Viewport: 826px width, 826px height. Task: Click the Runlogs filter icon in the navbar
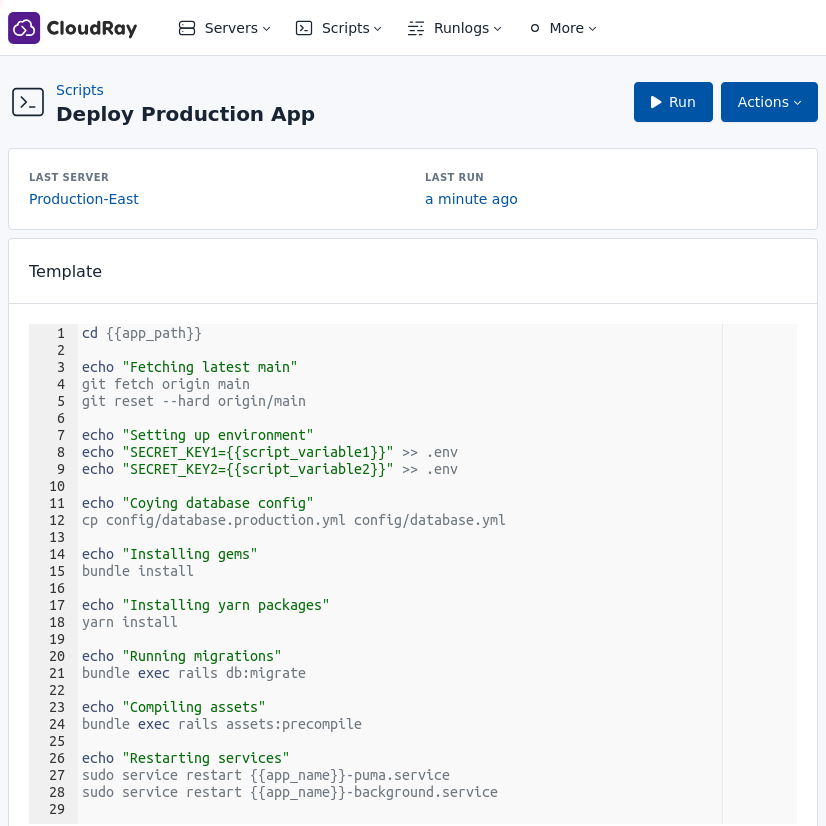click(x=416, y=28)
